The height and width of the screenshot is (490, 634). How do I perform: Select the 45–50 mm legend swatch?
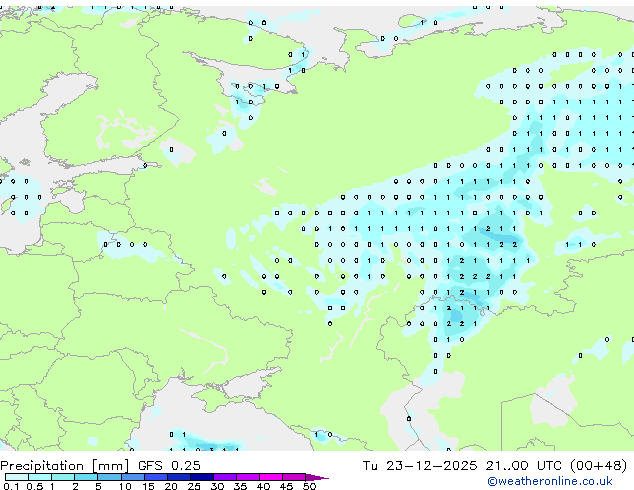(294, 477)
